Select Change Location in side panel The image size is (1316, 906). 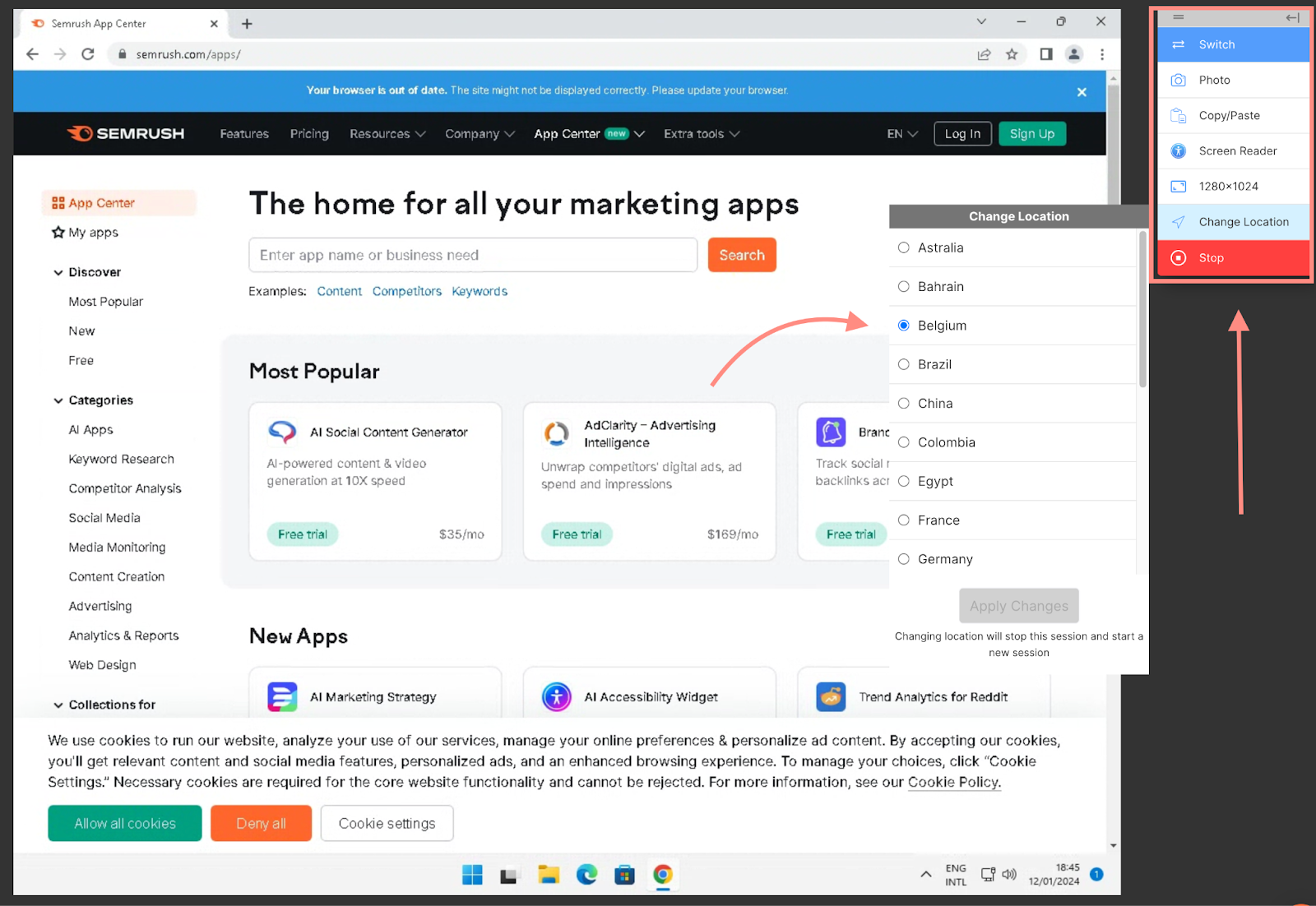click(1243, 222)
